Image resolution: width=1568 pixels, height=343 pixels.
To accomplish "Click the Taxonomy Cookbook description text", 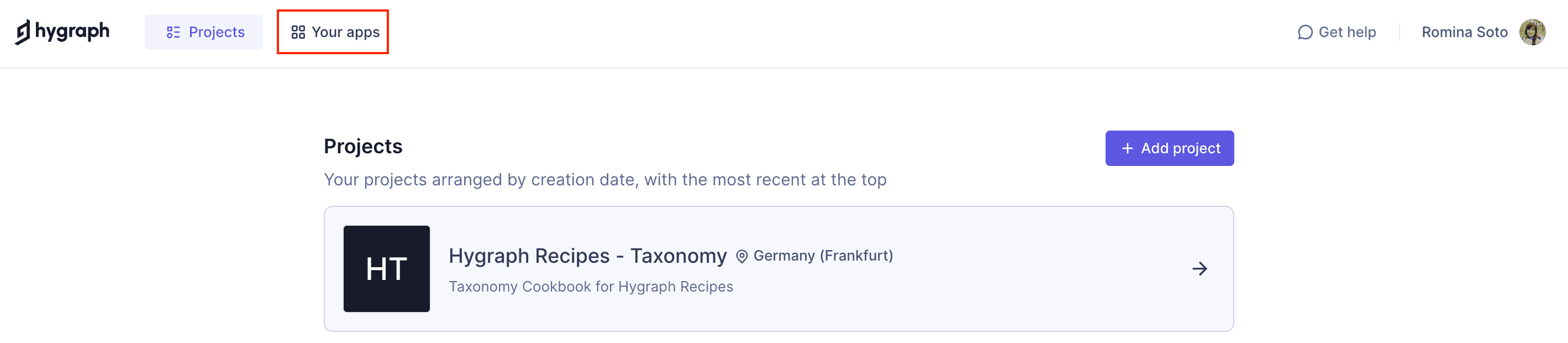I will [591, 287].
